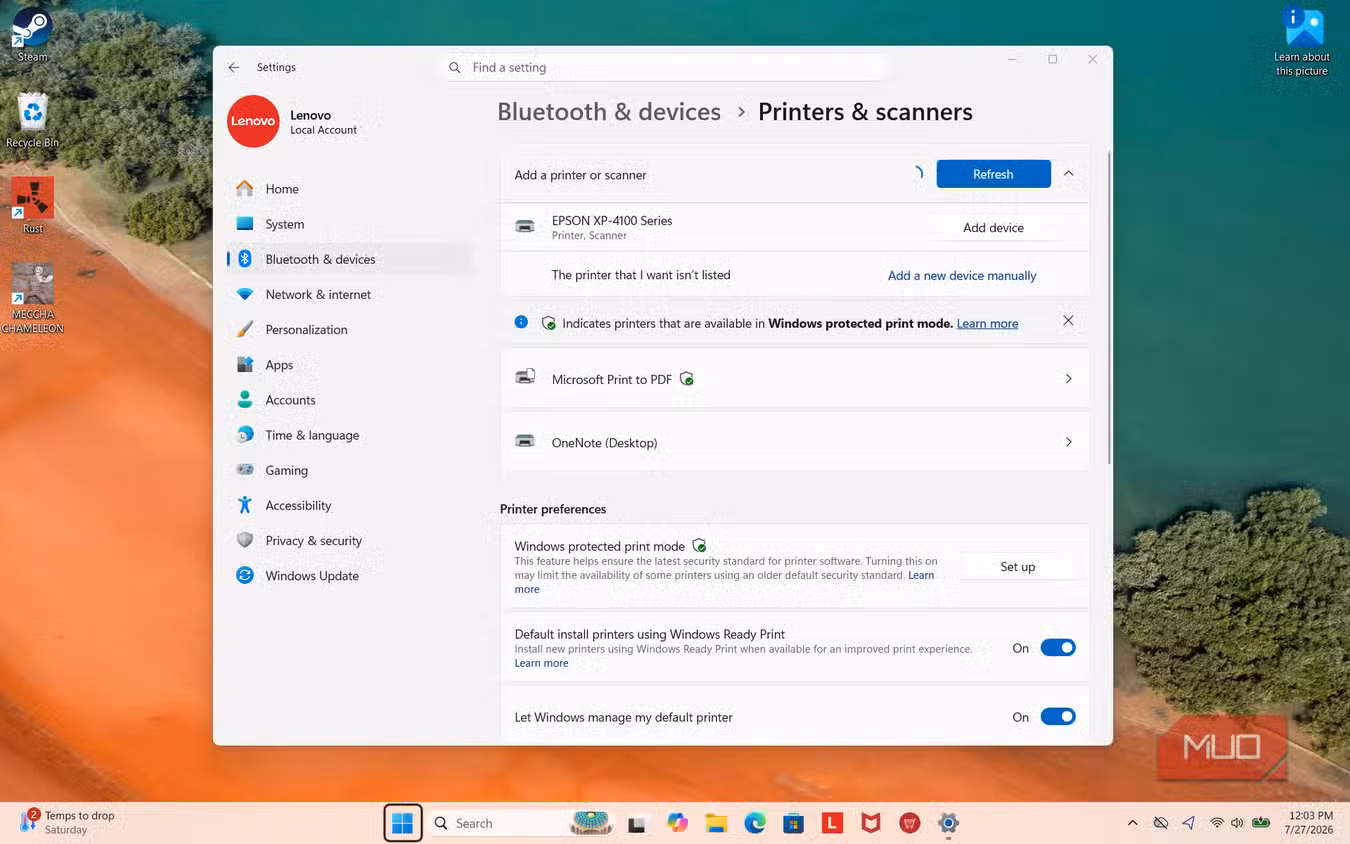This screenshot has width=1350, height=844.
Task: Click Add a new device manually link
Action: click(962, 276)
